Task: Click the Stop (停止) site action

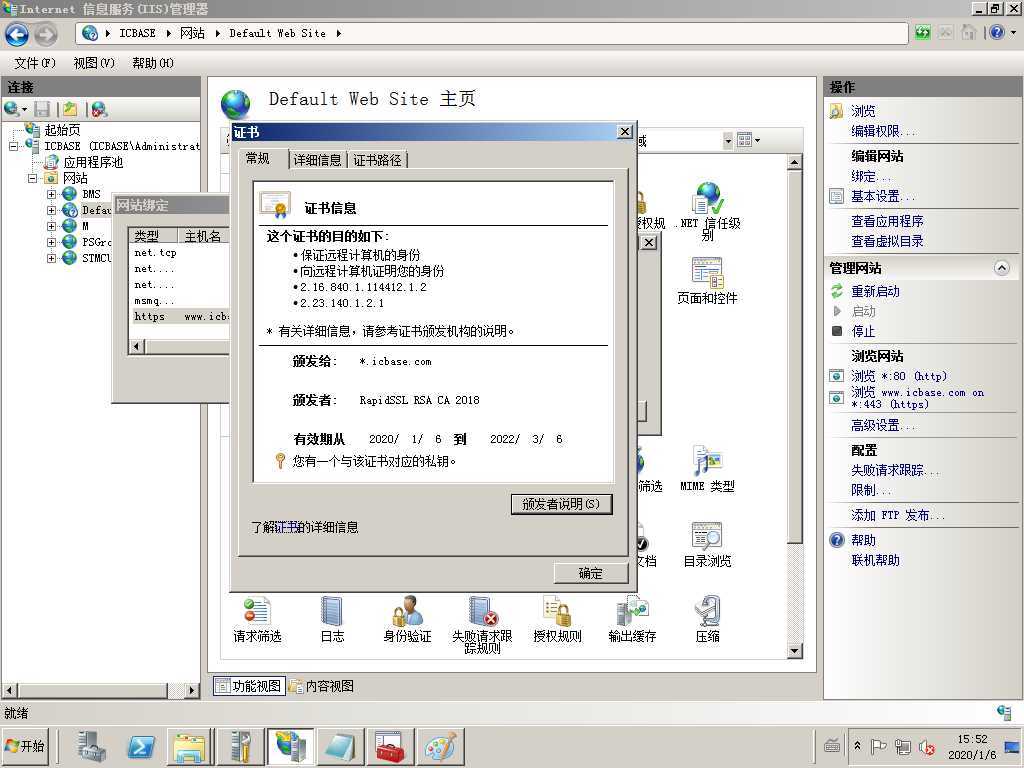Action: pos(863,331)
